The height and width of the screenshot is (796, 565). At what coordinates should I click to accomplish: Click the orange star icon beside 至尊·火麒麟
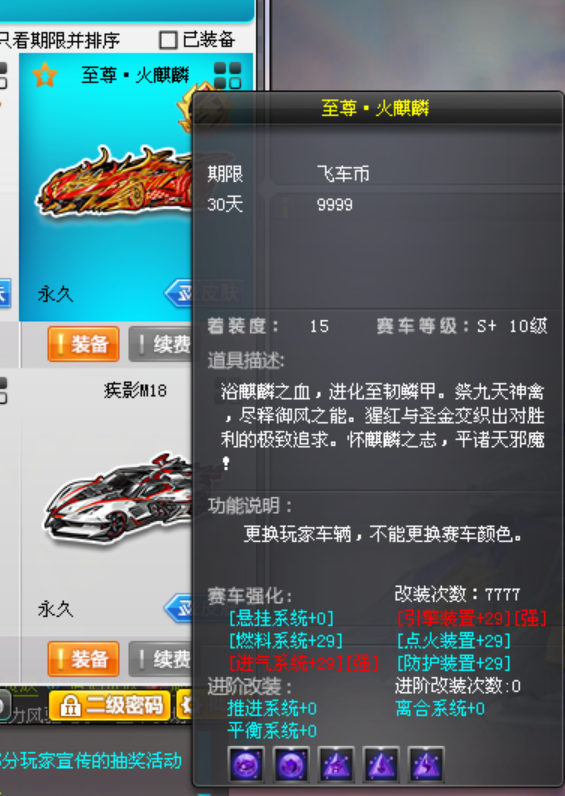(x=45, y=75)
